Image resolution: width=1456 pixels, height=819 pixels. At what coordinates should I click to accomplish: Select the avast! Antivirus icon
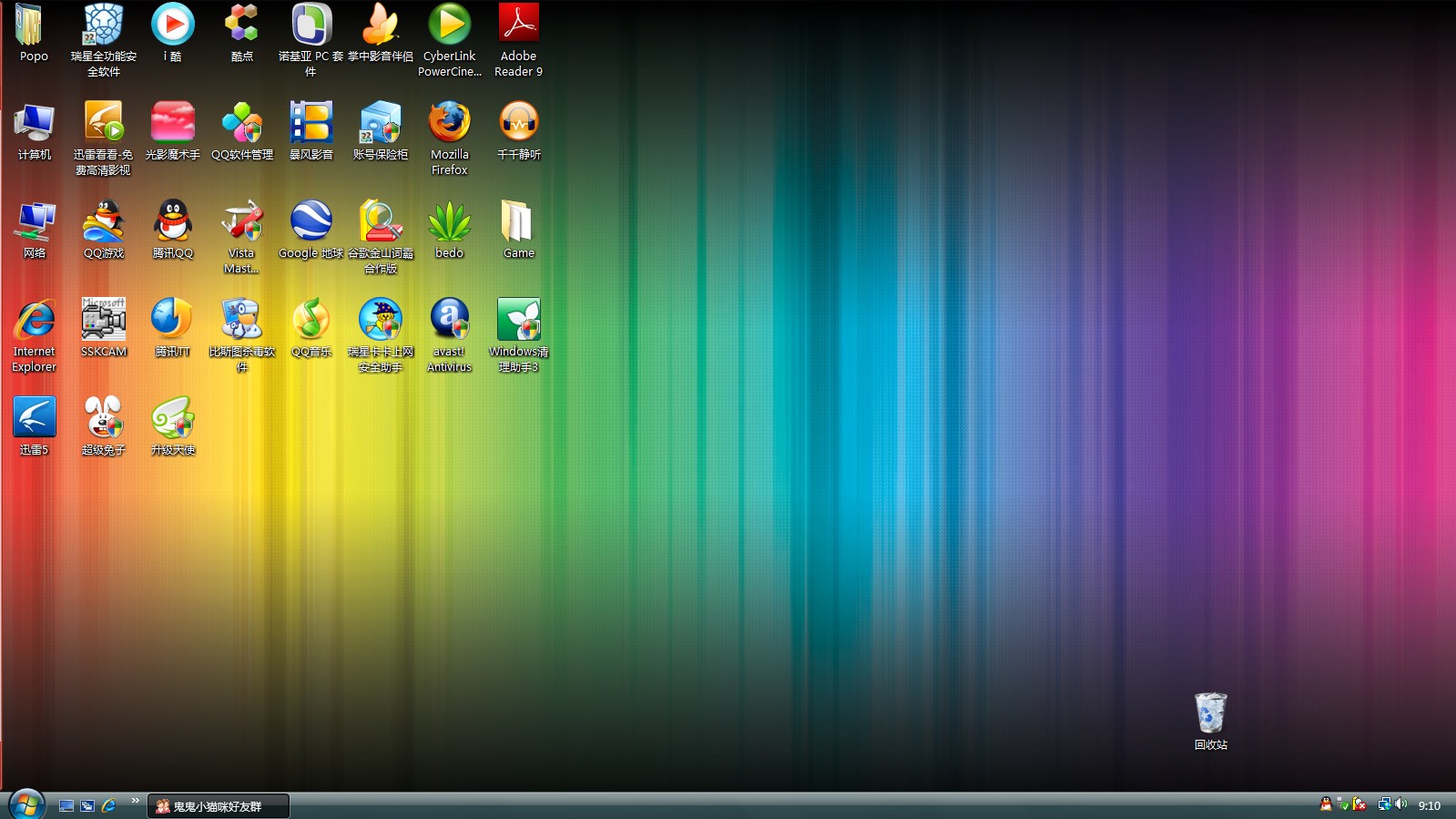click(450, 335)
